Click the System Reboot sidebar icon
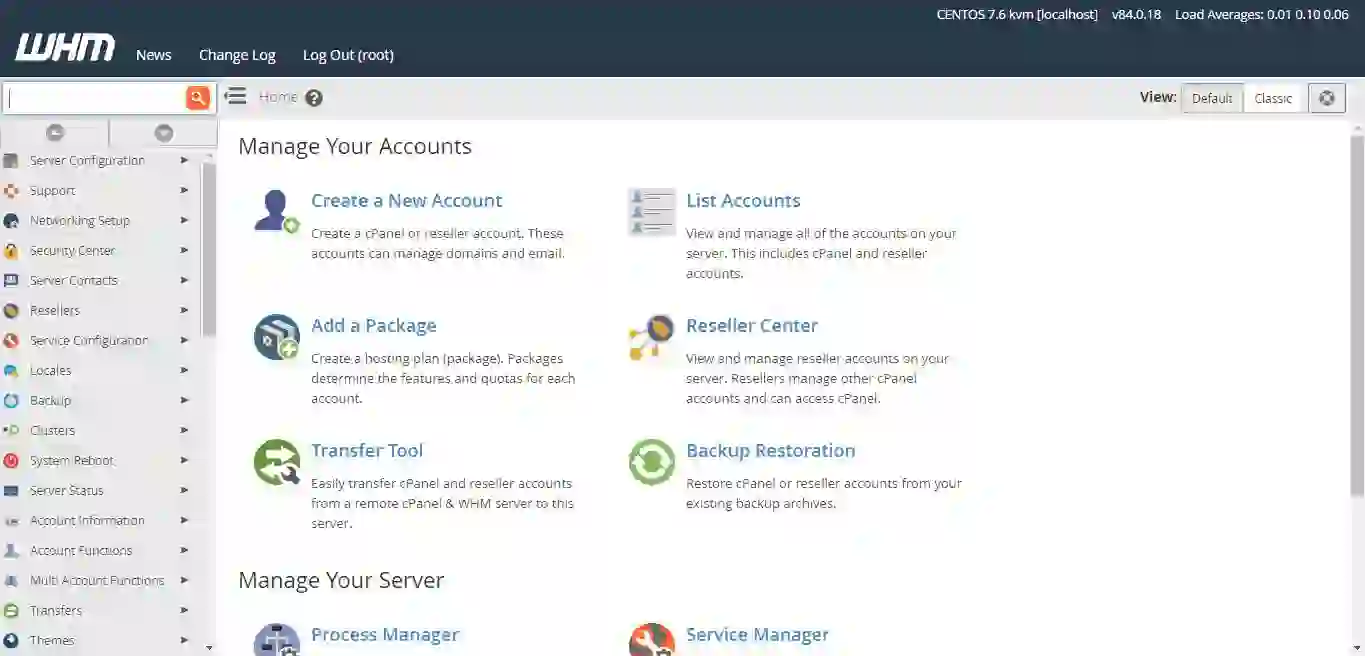The image size is (1365, 656). tap(11, 461)
